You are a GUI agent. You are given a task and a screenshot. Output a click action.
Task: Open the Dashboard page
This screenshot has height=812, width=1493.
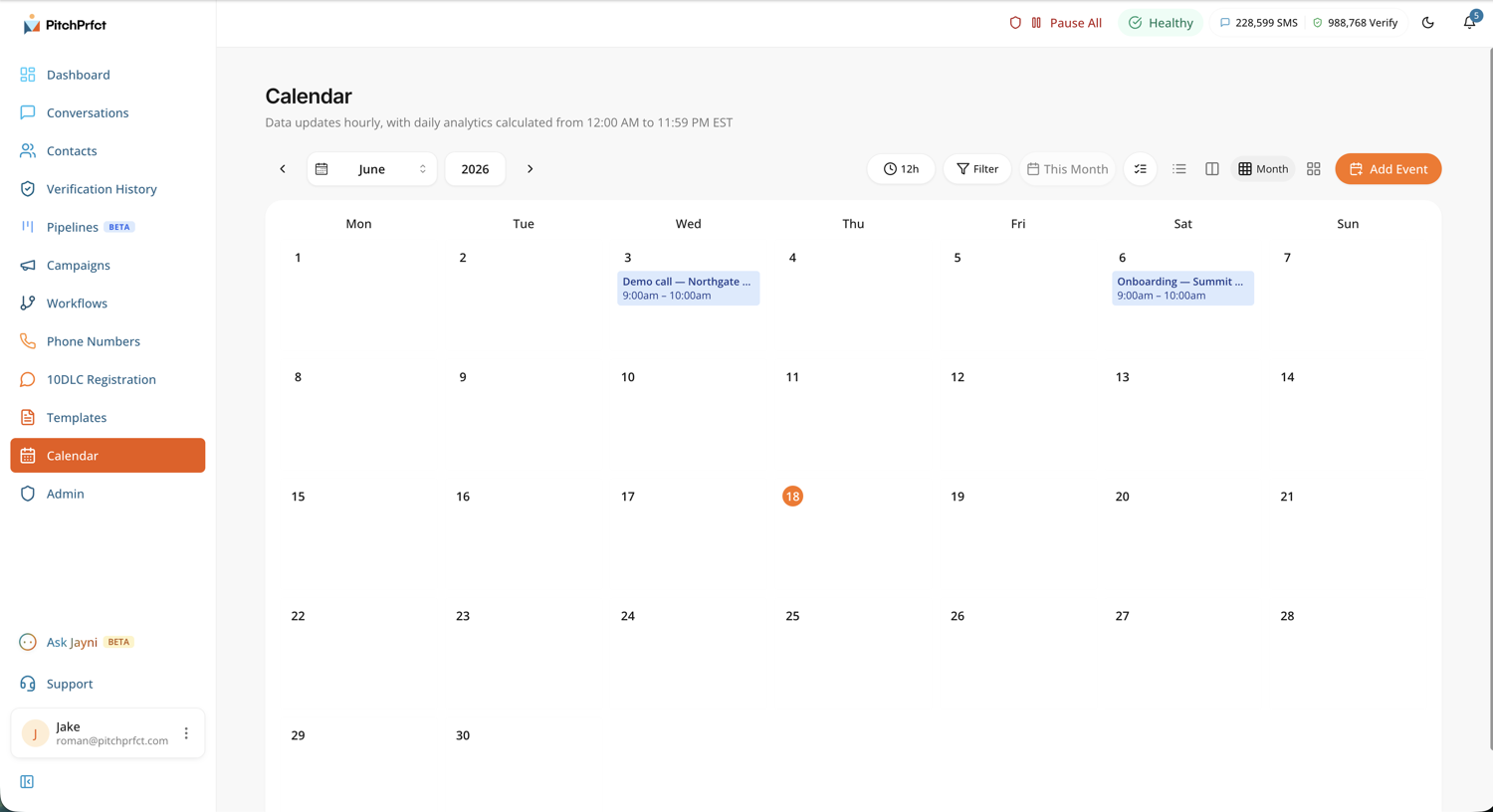[x=107, y=75]
